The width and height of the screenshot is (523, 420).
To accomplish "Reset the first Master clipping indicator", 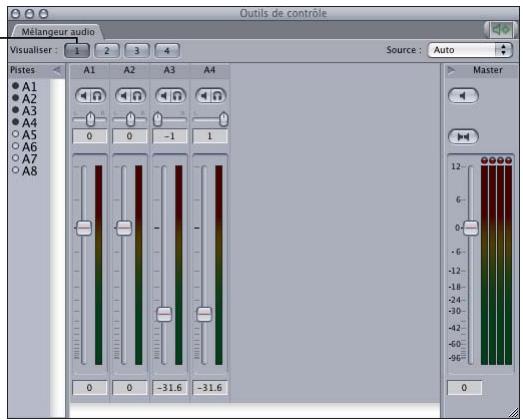I will tap(484, 160).
